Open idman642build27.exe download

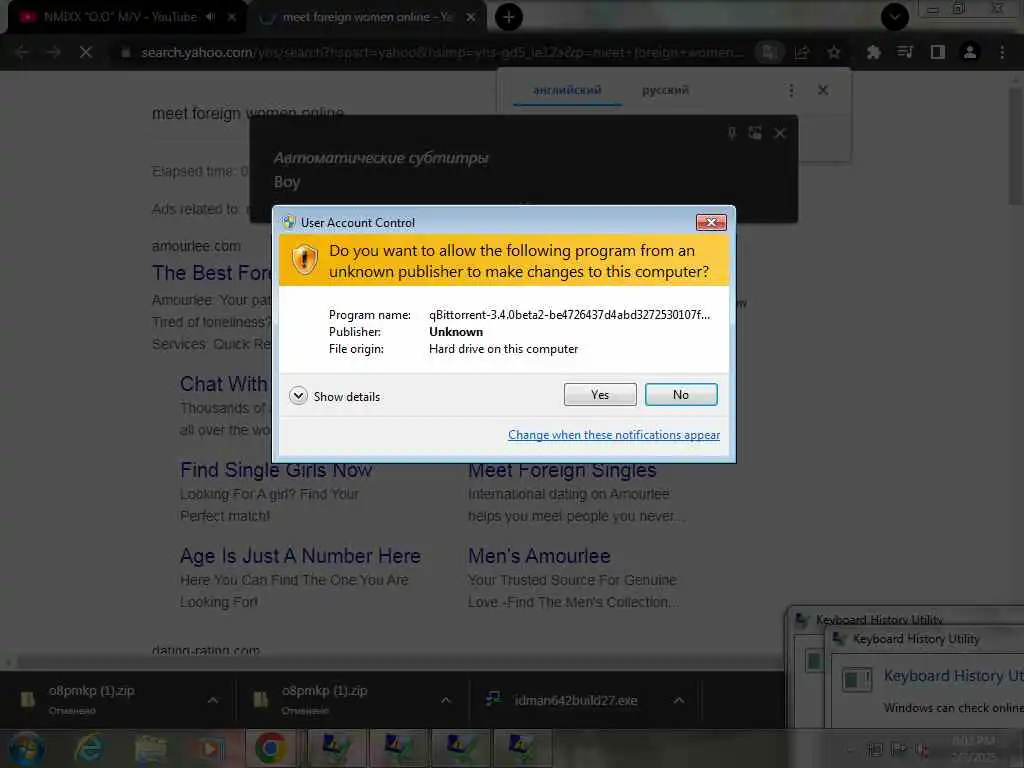(x=575, y=700)
